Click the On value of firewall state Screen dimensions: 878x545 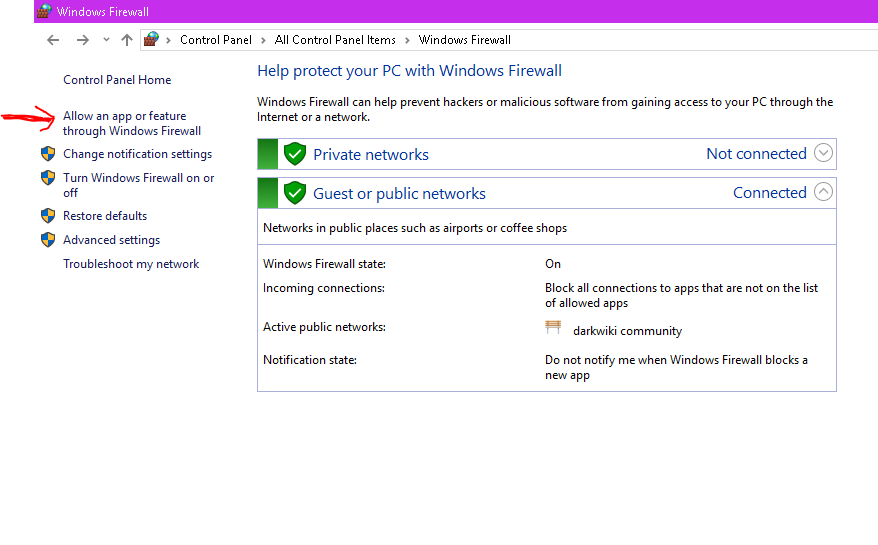[553, 264]
